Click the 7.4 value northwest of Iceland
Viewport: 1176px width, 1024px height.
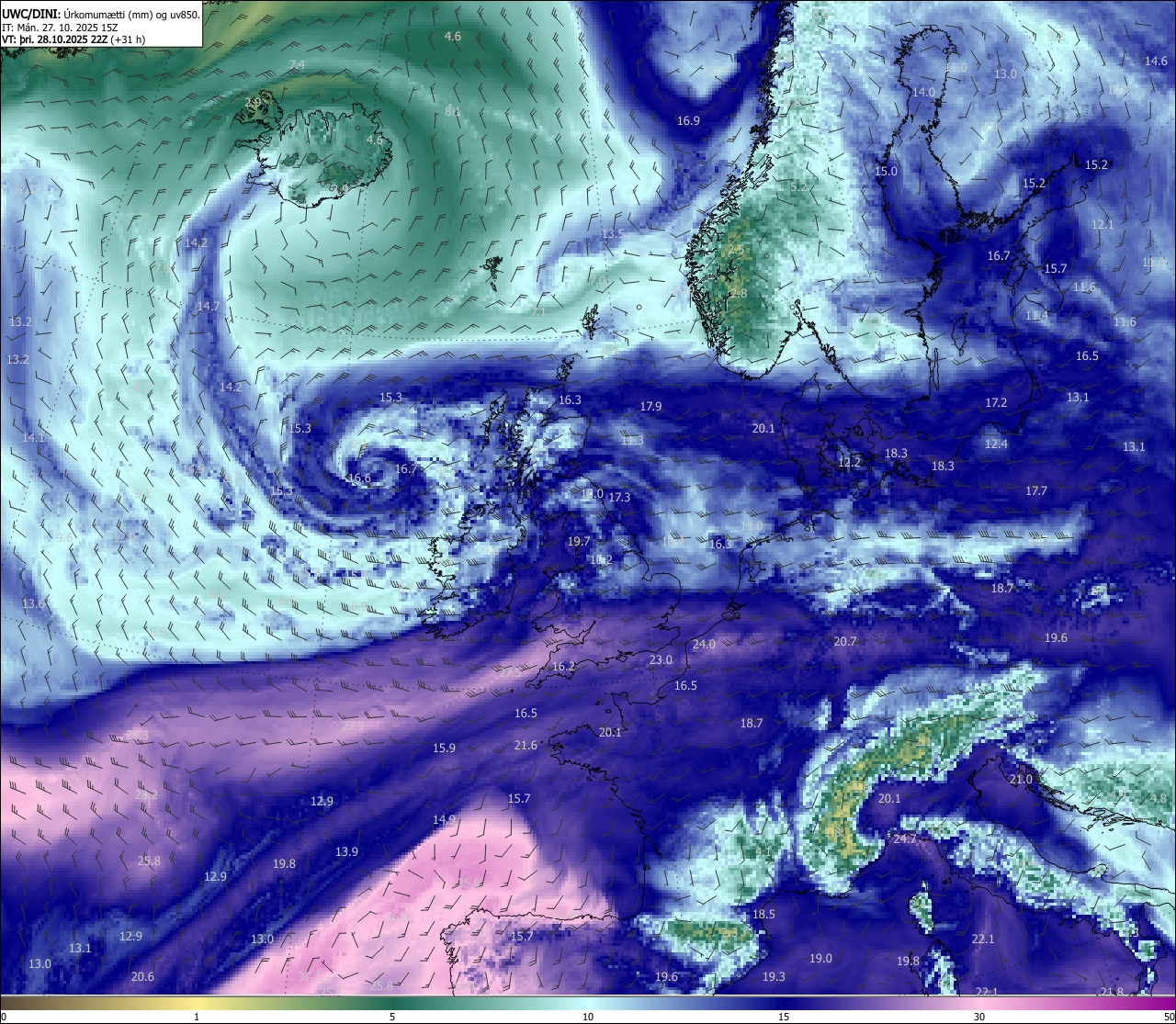pos(297,64)
